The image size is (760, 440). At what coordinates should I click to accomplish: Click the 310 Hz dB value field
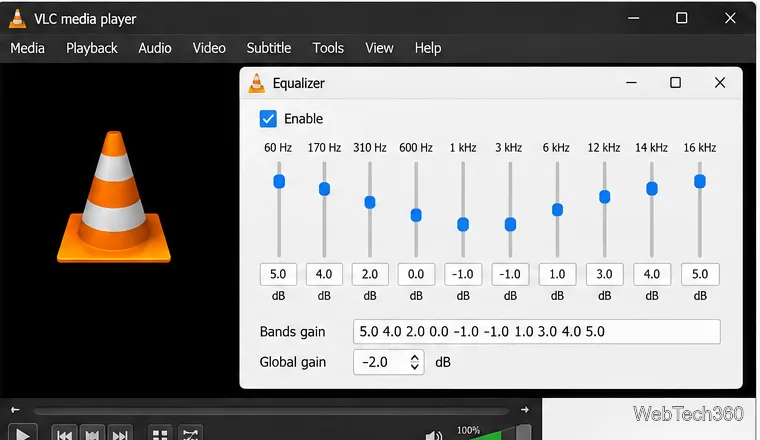pos(370,274)
